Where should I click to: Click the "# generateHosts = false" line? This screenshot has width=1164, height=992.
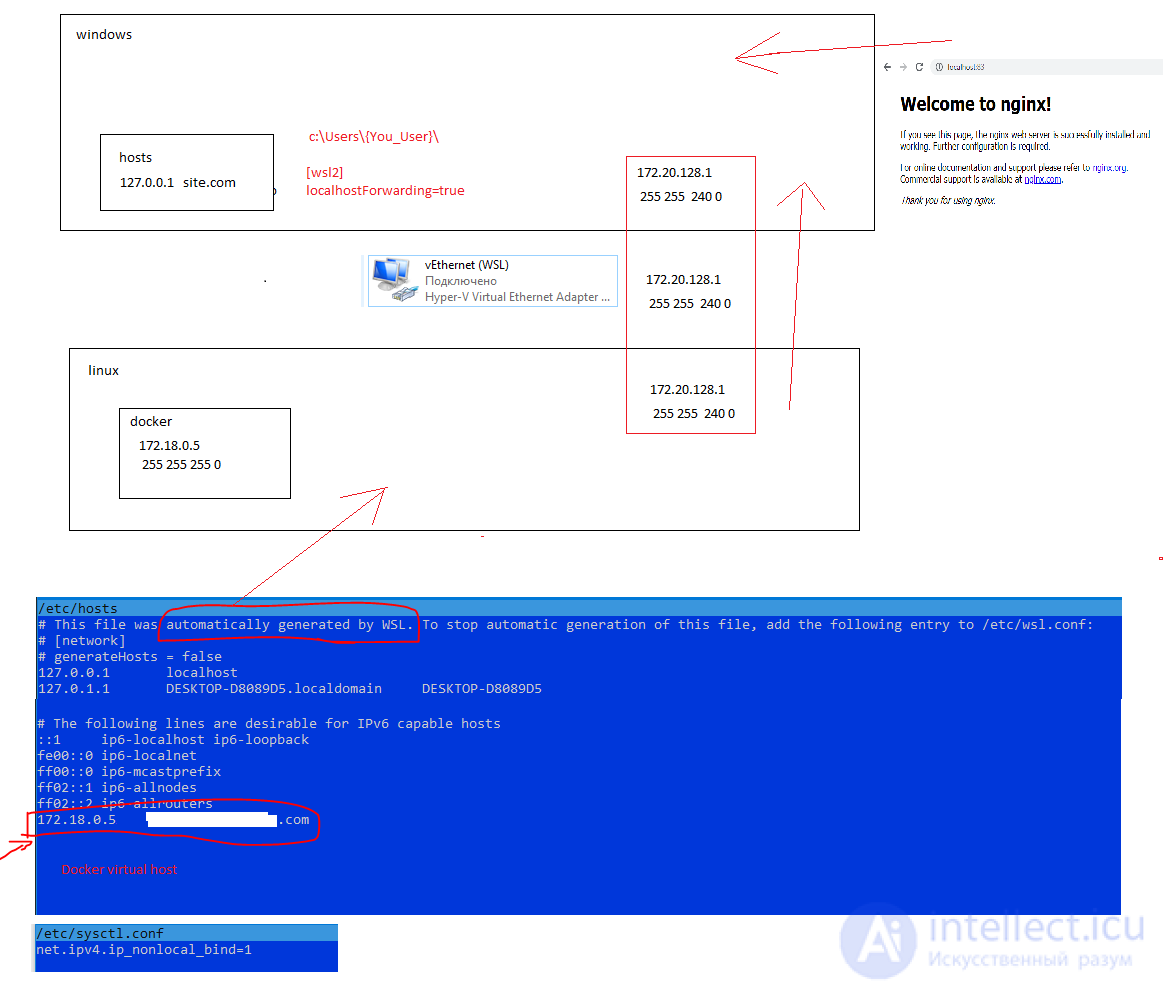(130, 657)
